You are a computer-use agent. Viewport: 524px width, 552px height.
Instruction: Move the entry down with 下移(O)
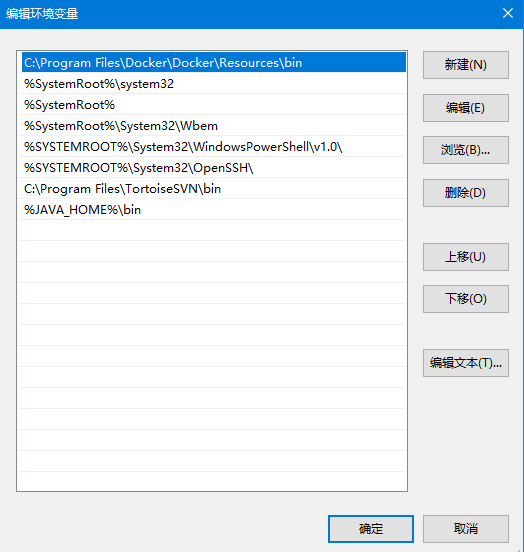click(466, 299)
